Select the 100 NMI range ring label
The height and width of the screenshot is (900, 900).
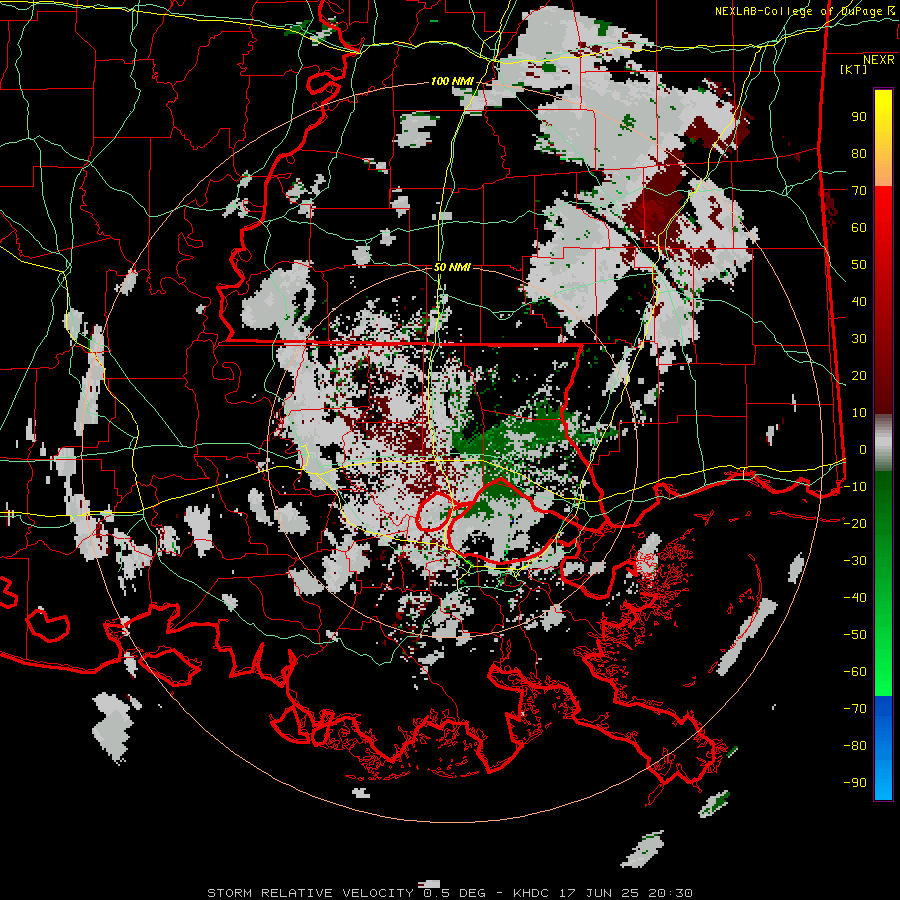click(x=452, y=82)
